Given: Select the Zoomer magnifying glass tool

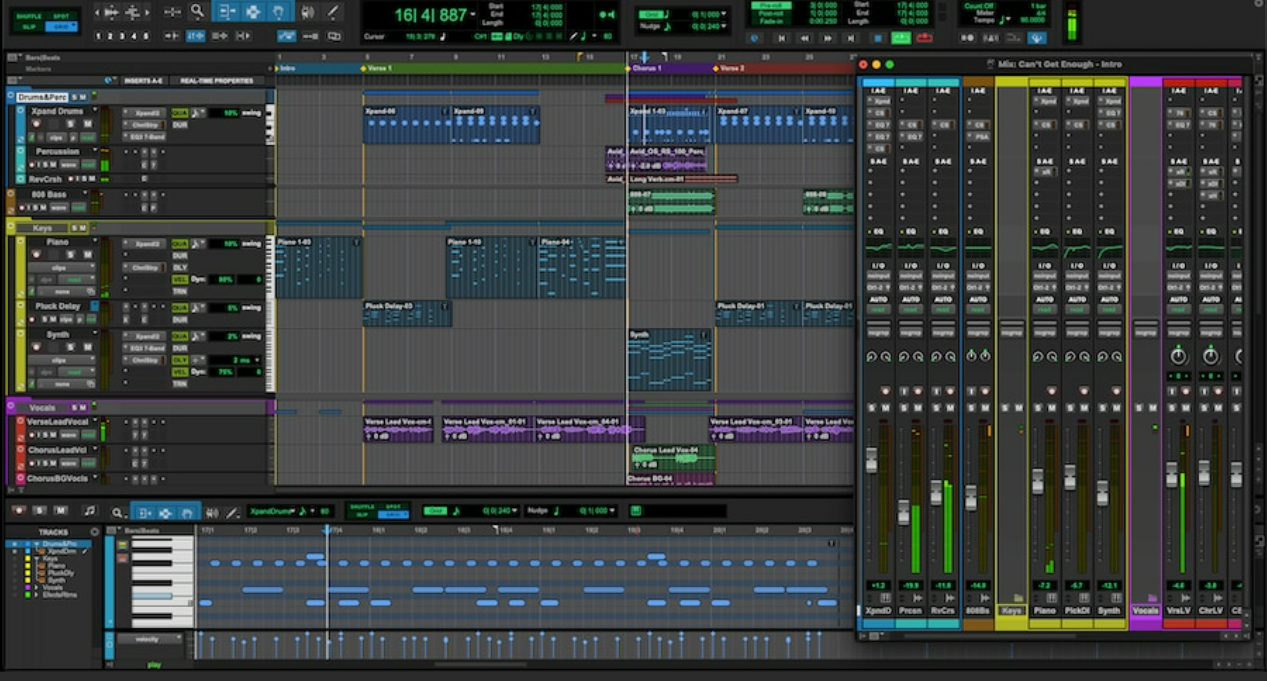Looking at the screenshot, I should coord(197,11).
